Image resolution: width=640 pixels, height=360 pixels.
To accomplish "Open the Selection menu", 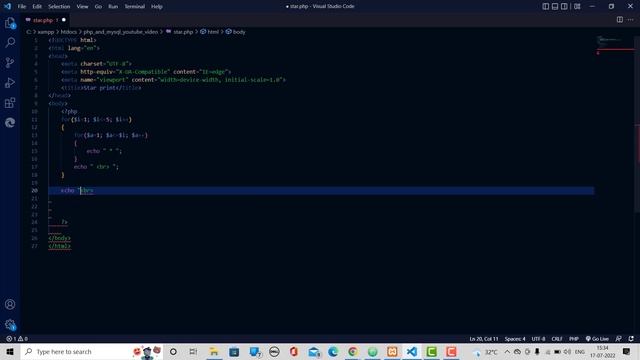I will [x=59, y=7].
